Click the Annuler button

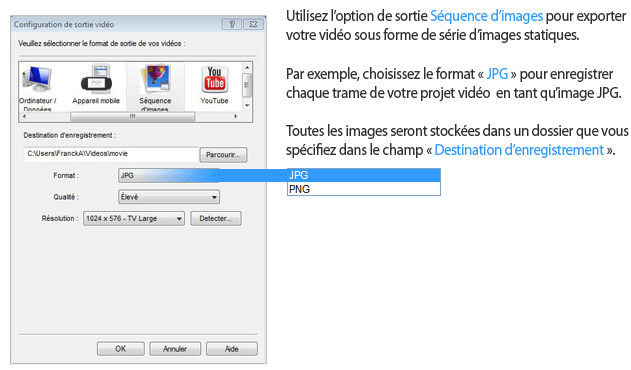tap(175, 349)
